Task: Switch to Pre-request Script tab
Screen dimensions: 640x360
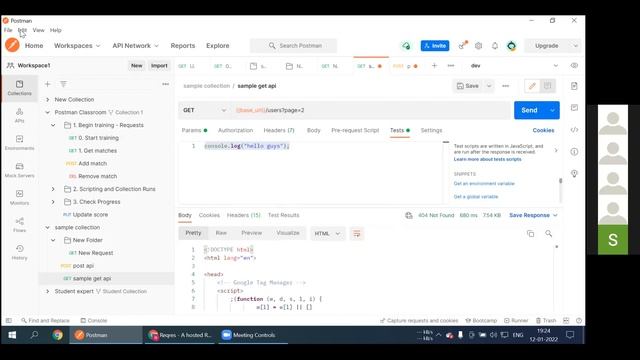Action: [355, 130]
